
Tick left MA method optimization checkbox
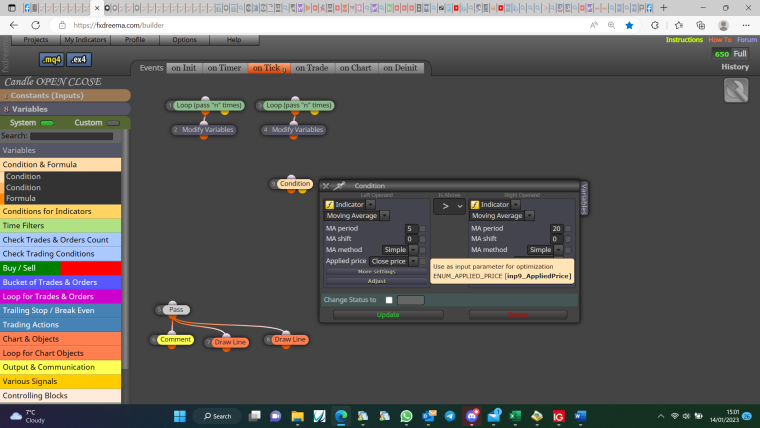(423, 250)
